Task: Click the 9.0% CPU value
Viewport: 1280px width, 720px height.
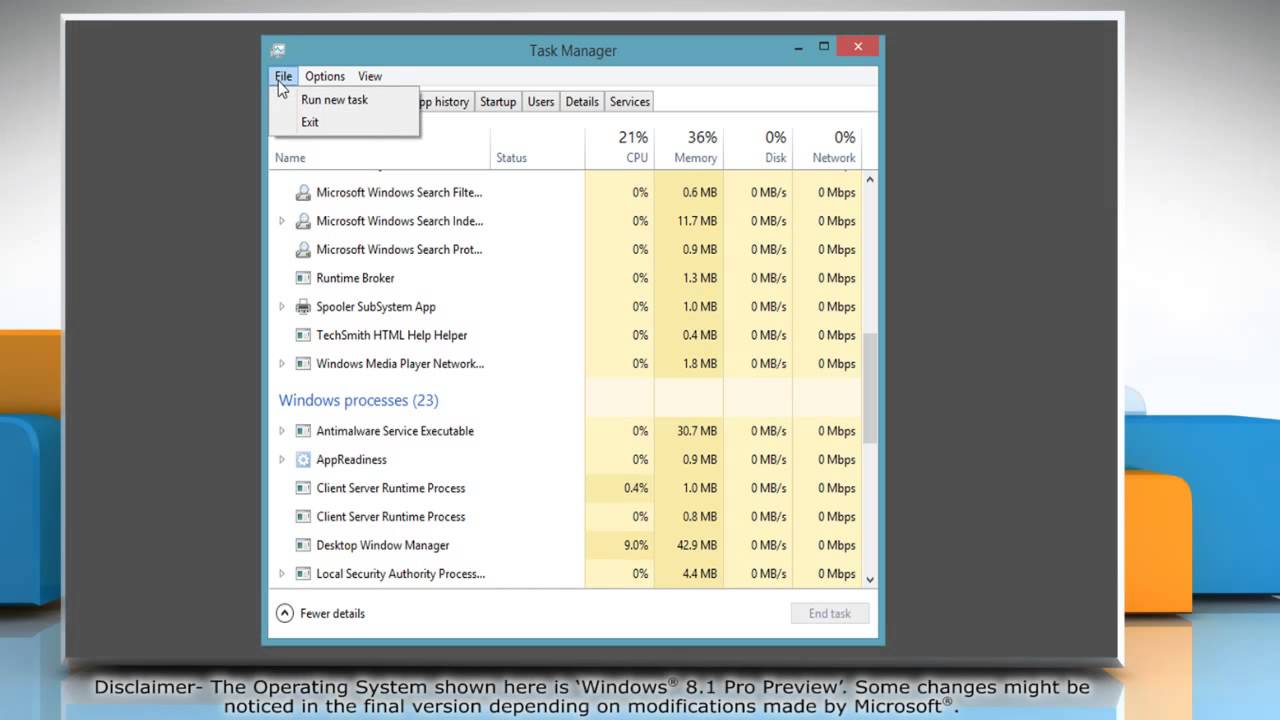Action: [x=636, y=545]
